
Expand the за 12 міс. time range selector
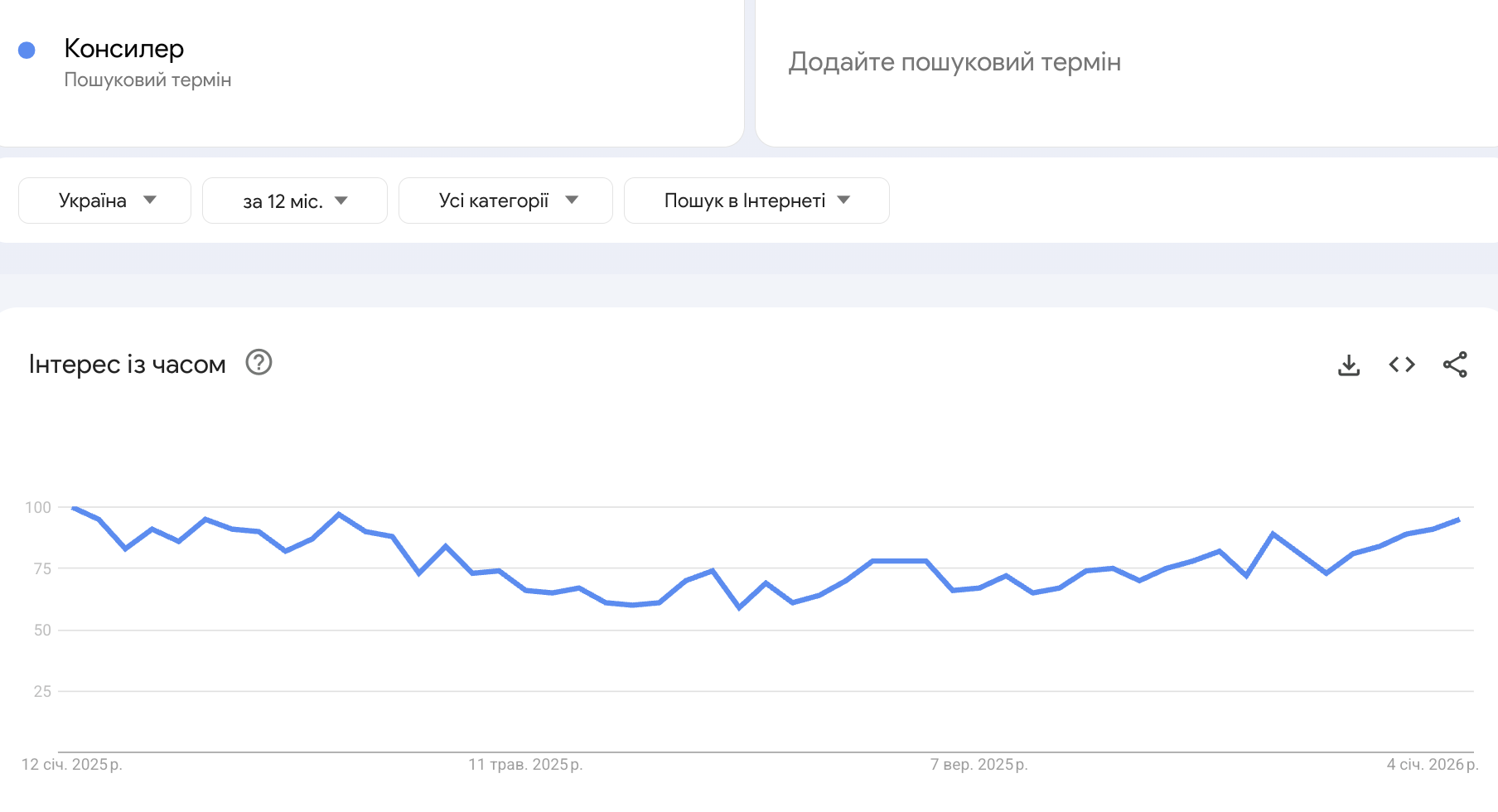click(294, 200)
